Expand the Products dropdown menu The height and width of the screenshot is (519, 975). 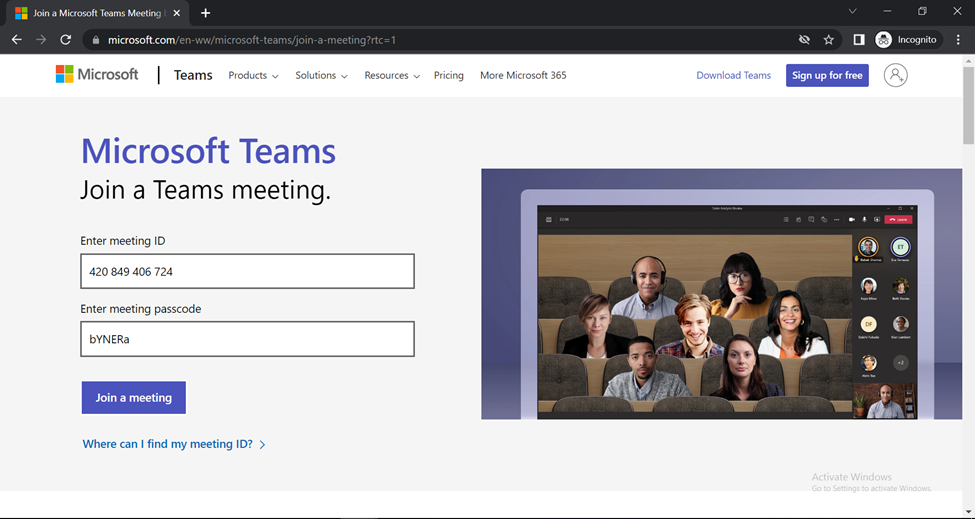pos(253,75)
